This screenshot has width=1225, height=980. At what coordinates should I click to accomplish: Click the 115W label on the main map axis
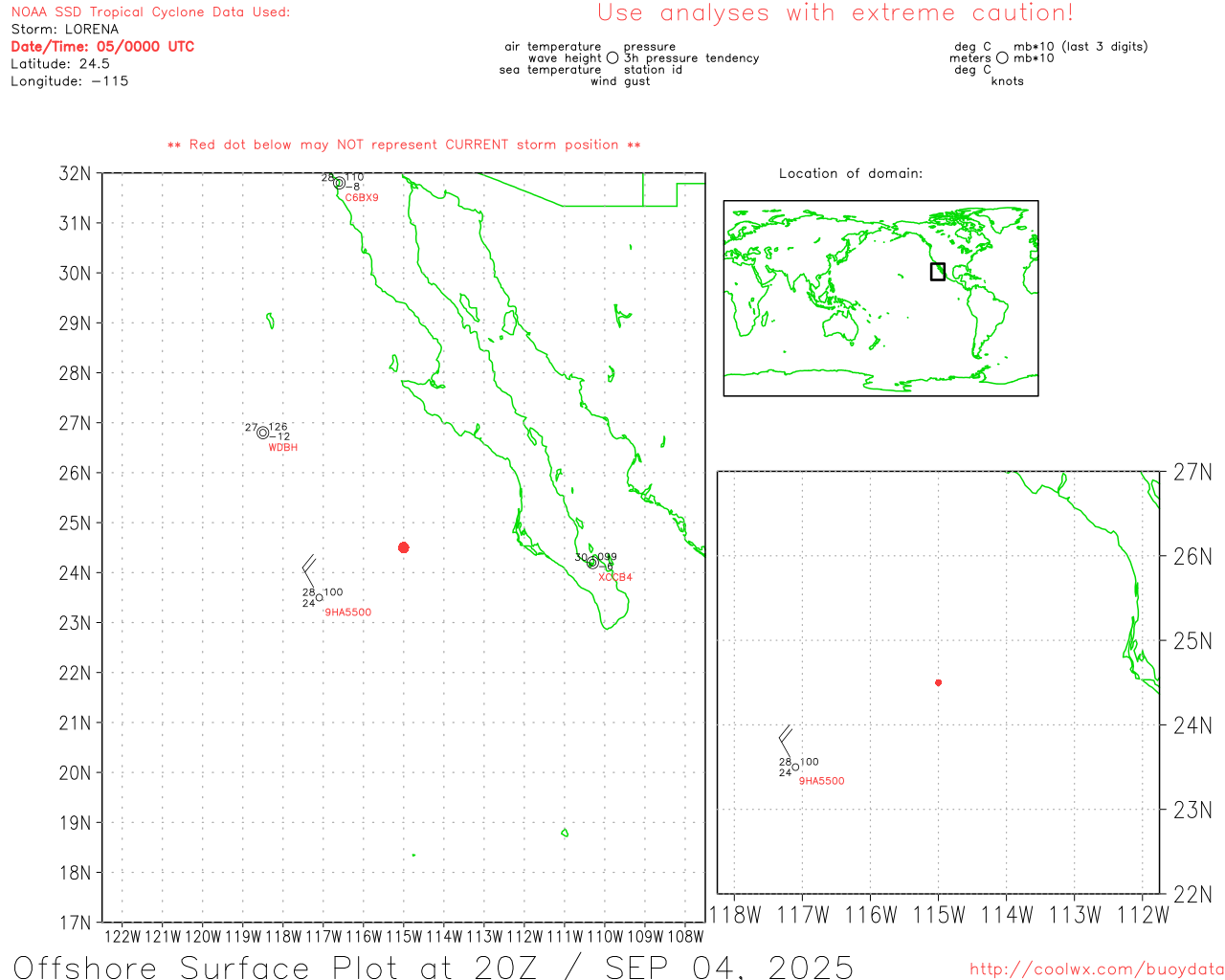click(404, 937)
